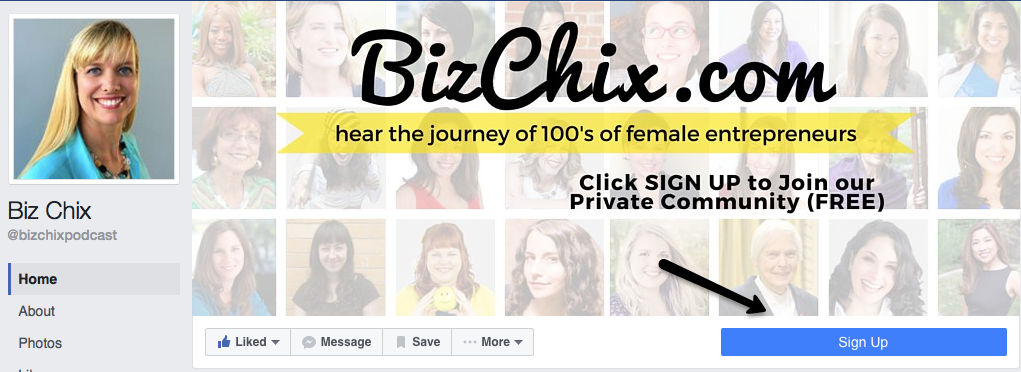The image size is (1021, 372).
Task: Click the Biz Chix page name
Action: [49, 210]
